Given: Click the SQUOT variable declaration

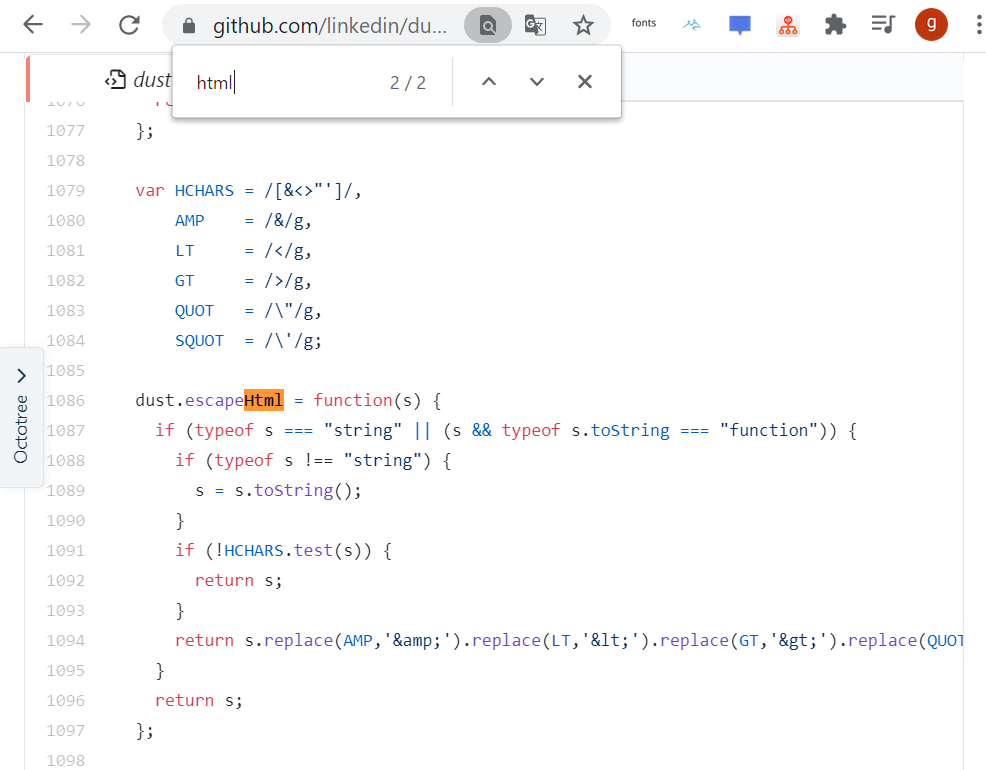Looking at the screenshot, I should click(199, 341).
